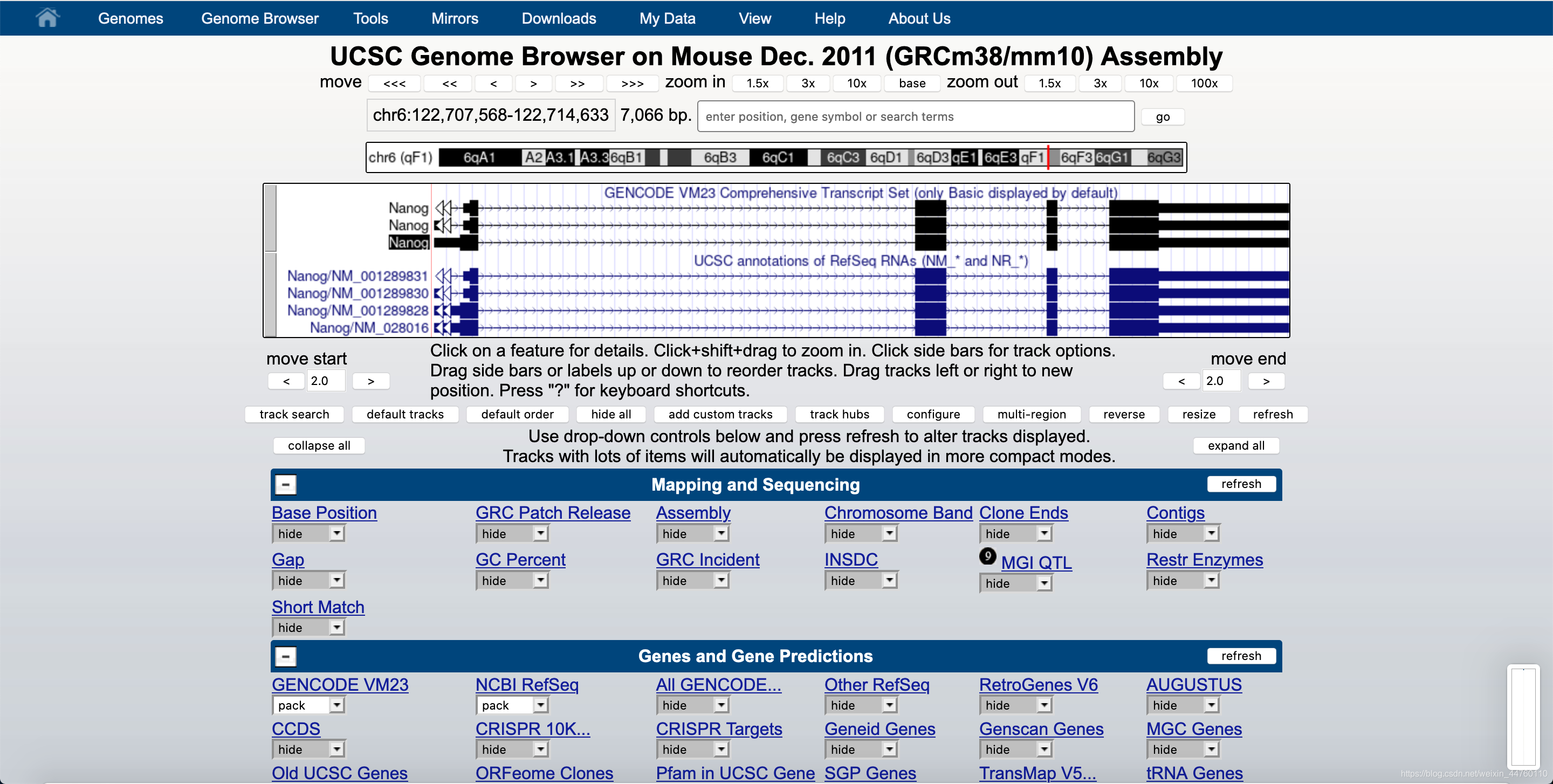Click the home icon in the navigation bar
Viewport: 1553px width, 784px height.
coord(47,18)
